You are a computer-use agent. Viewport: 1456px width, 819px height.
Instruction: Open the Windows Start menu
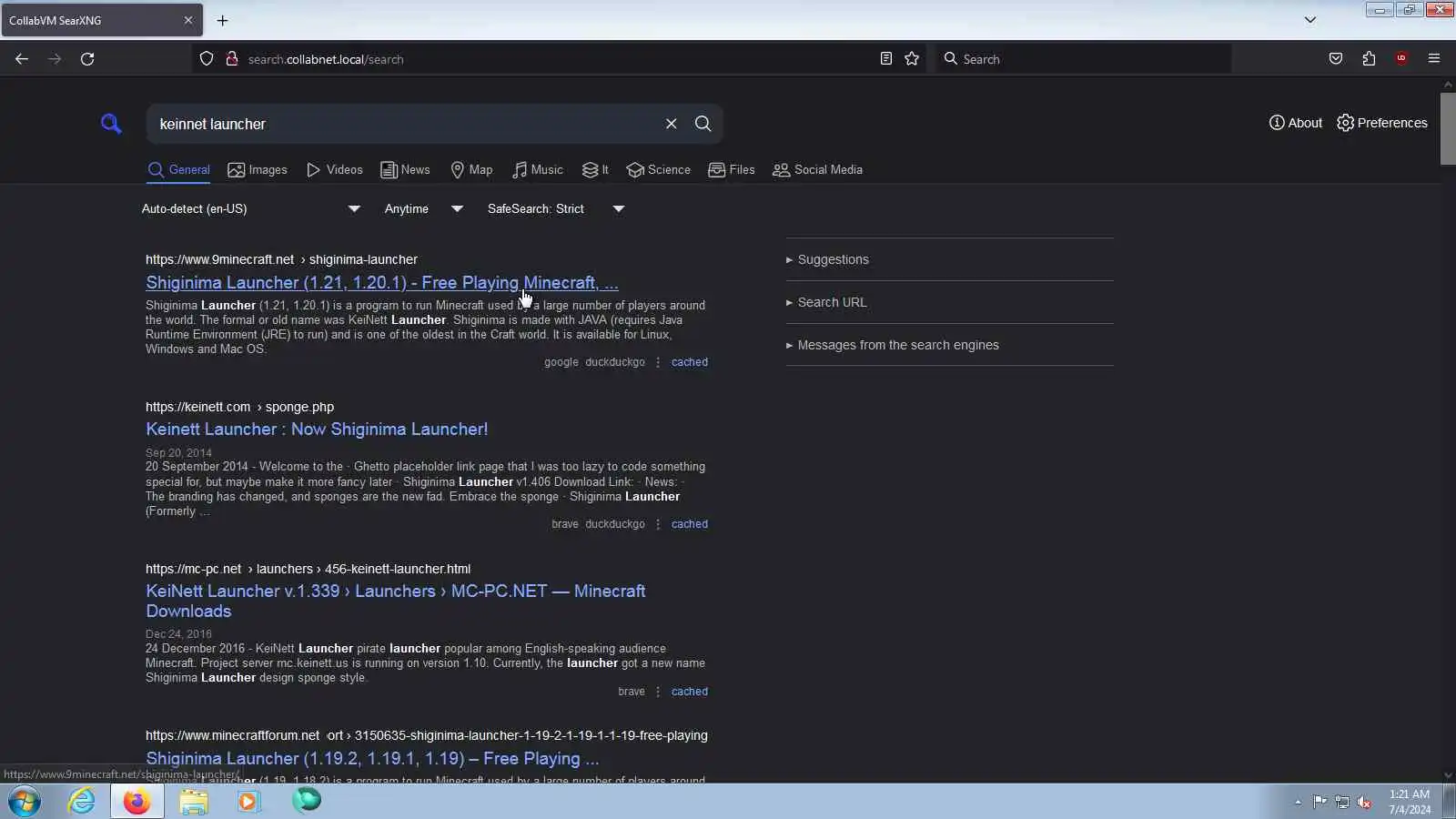(x=25, y=802)
